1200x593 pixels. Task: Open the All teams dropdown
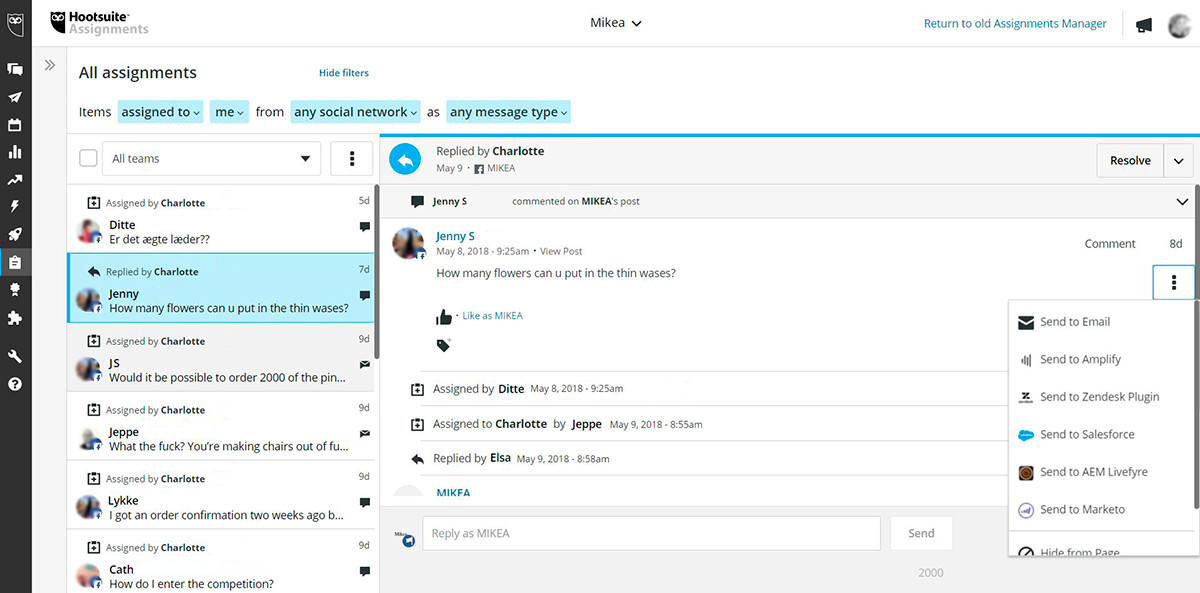click(x=211, y=158)
